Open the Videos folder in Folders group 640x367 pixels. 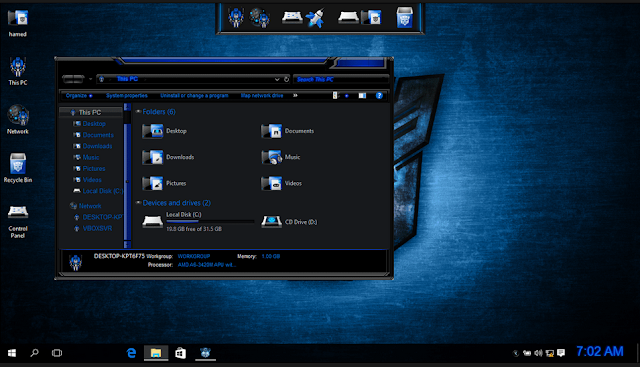click(282, 183)
